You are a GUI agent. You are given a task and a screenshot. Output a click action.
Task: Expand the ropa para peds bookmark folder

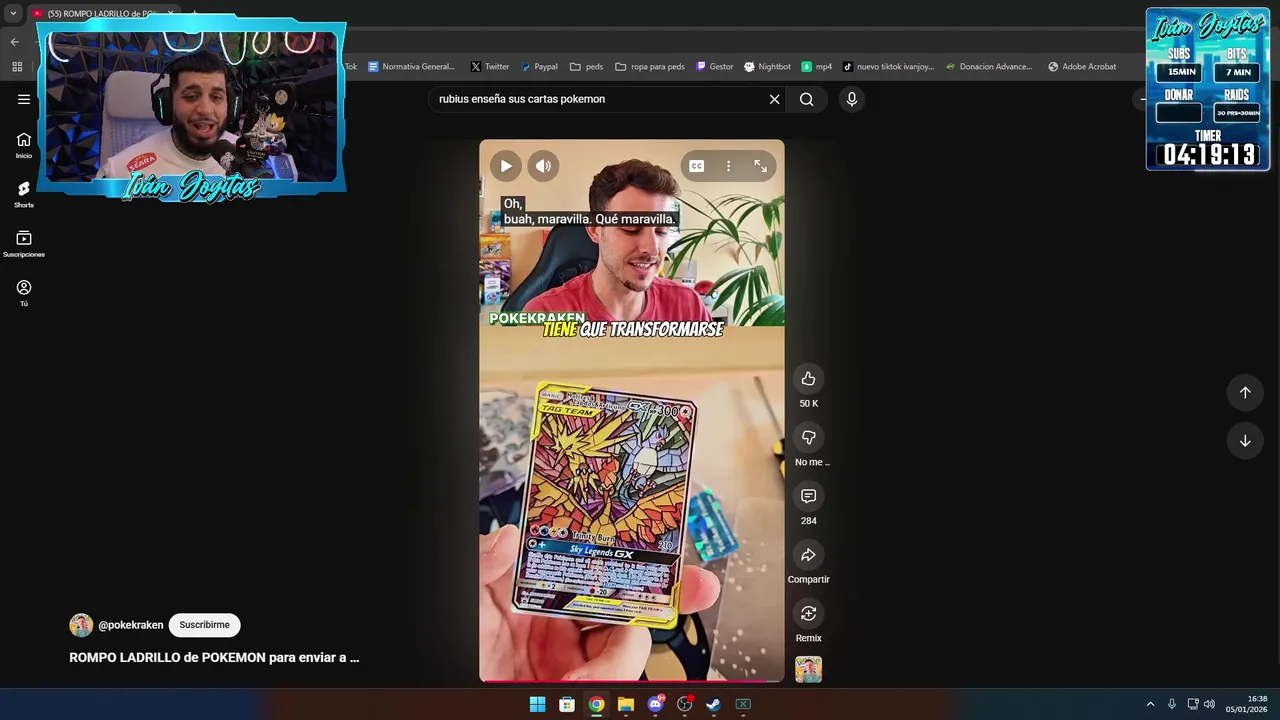point(650,67)
